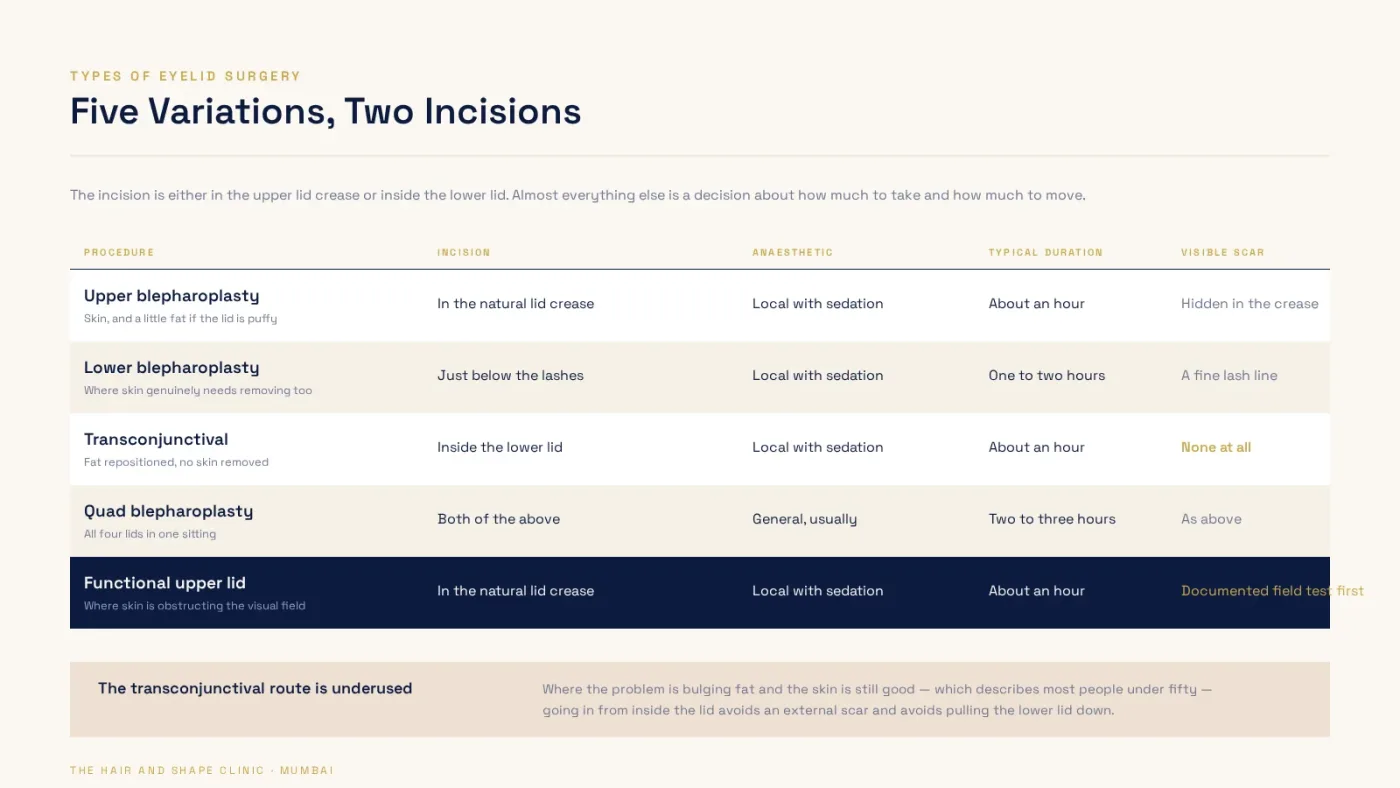Click the INCISION column header
This screenshot has width=1400, height=788.
point(464,252)
